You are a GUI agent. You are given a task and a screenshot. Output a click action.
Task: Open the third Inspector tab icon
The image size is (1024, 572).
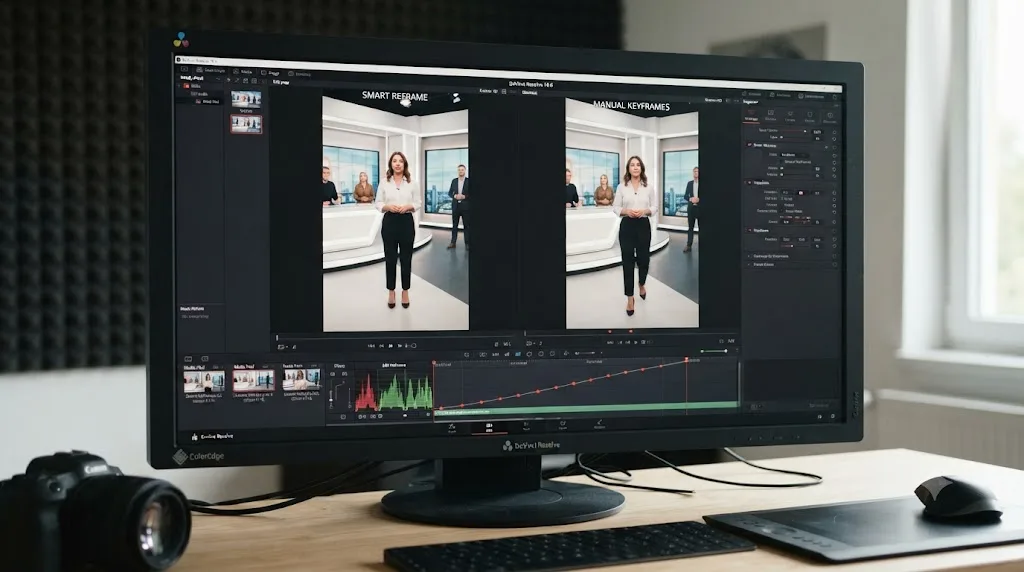pyautogui.click(x=790, y=116)
